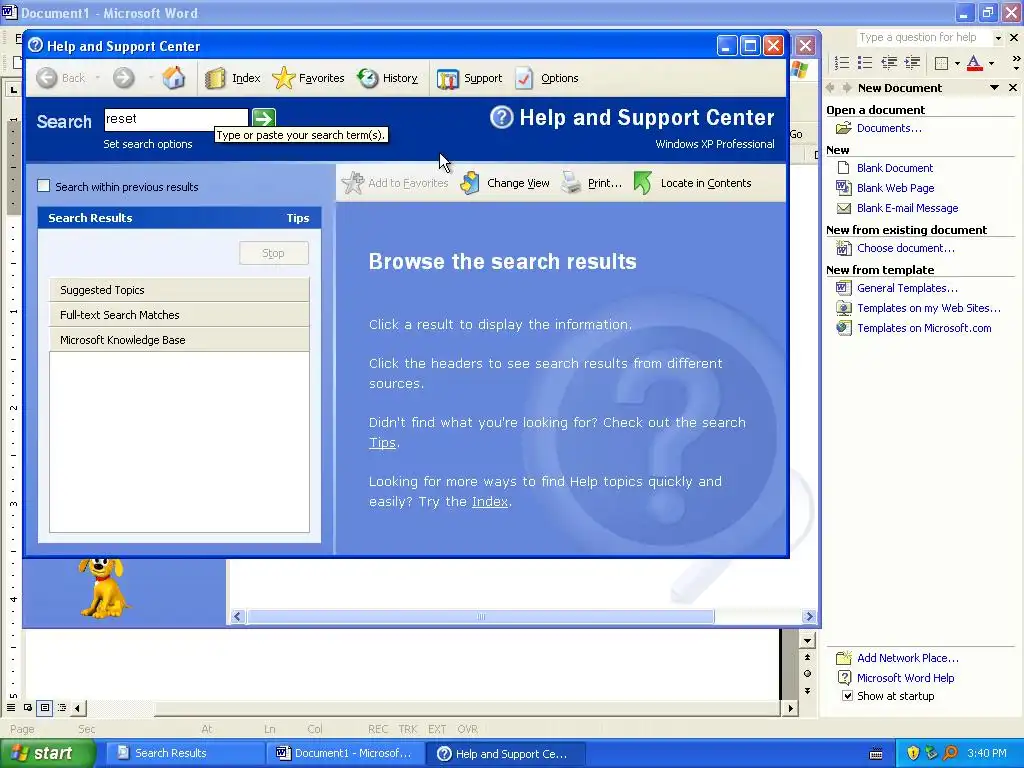
Task: Open the Tips link in Search Results header
Action: click(298, 218)
